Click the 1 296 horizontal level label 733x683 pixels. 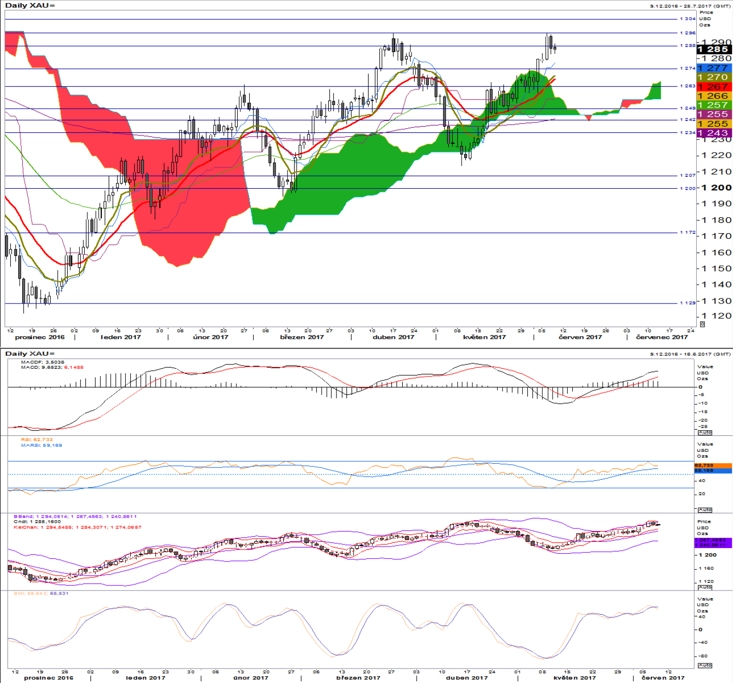pos(688,33)
